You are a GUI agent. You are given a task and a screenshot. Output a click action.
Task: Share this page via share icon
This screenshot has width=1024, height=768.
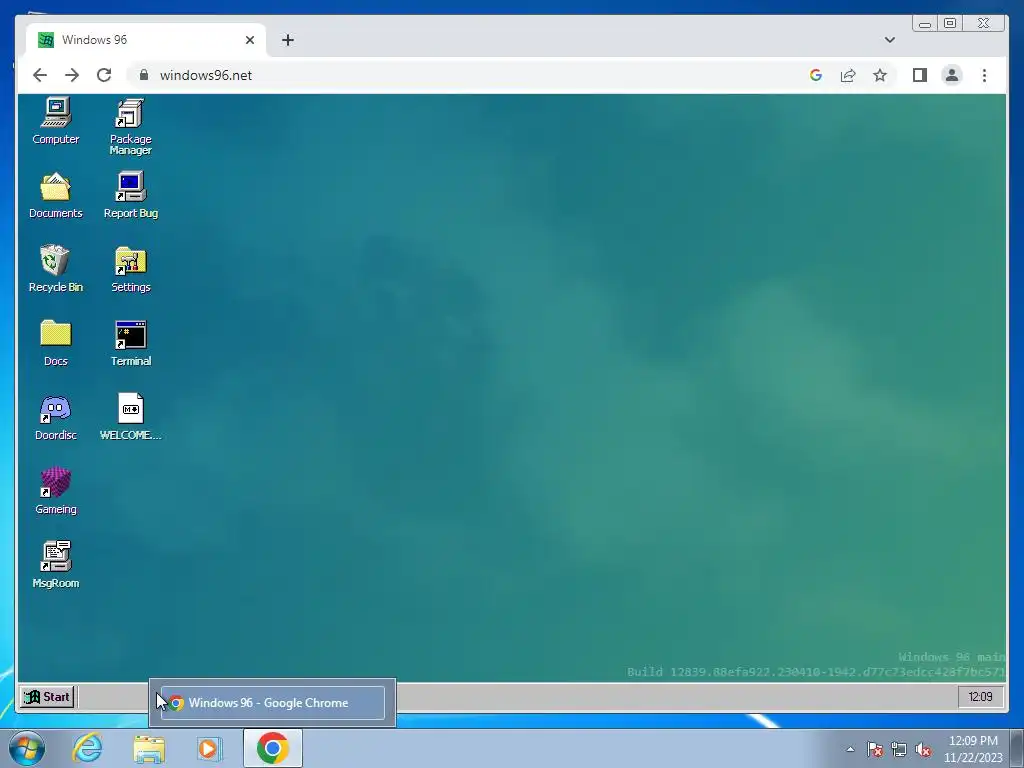[848, 75]
